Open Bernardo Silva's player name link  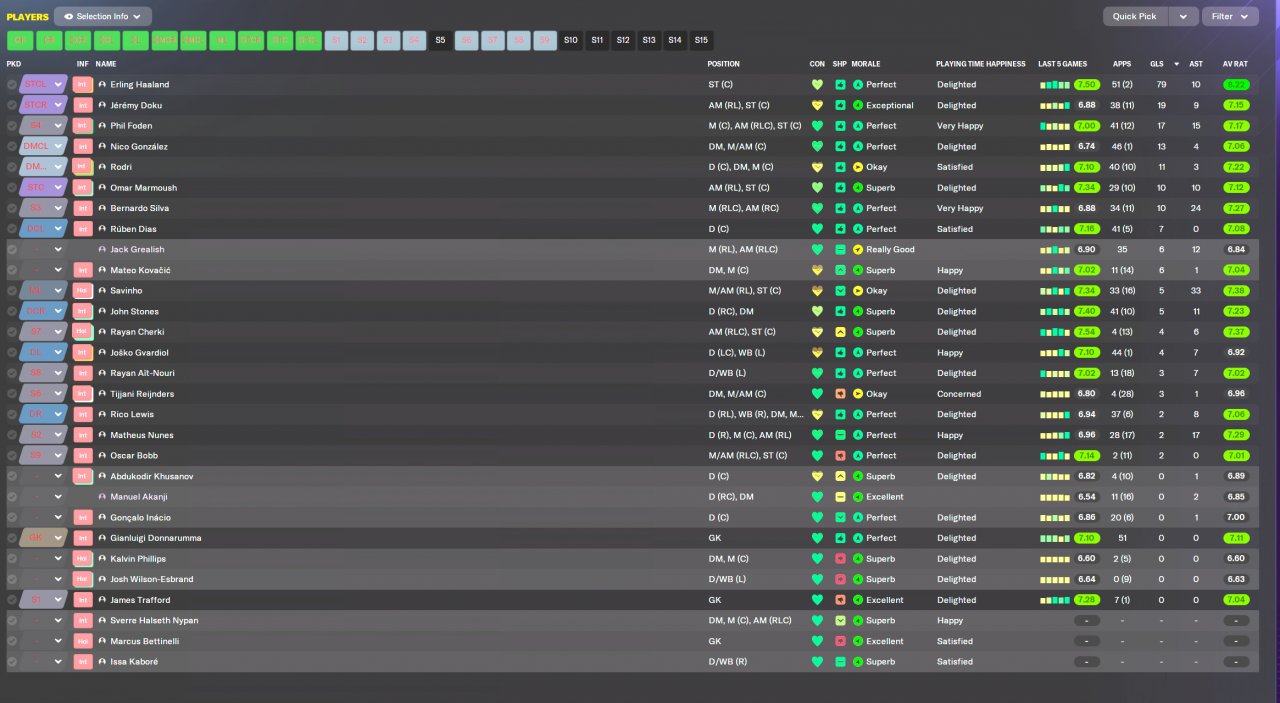pyautogui.click(x=139, y=208)
